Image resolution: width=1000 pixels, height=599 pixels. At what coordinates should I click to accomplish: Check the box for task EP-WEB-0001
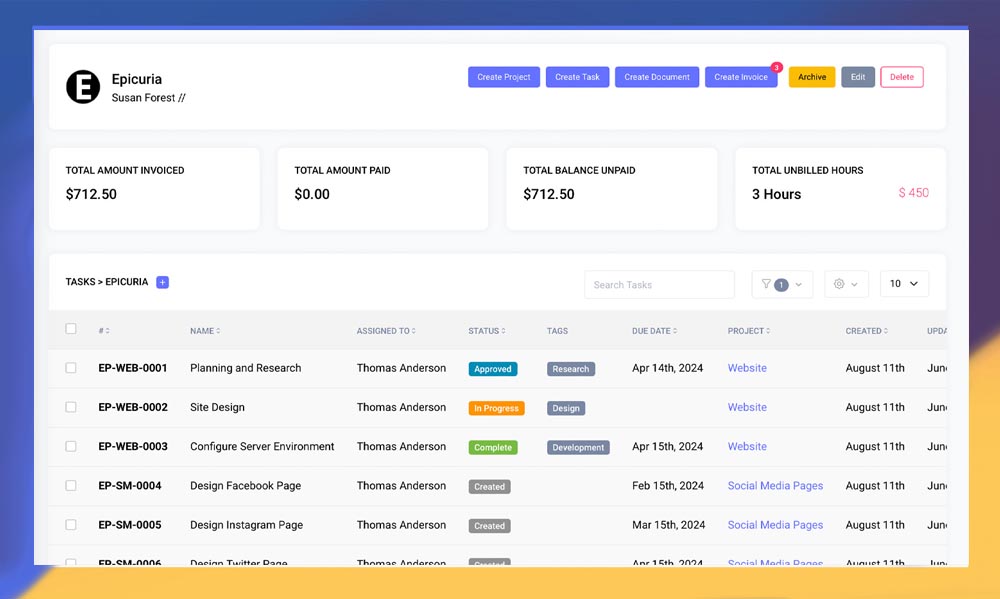71,368
